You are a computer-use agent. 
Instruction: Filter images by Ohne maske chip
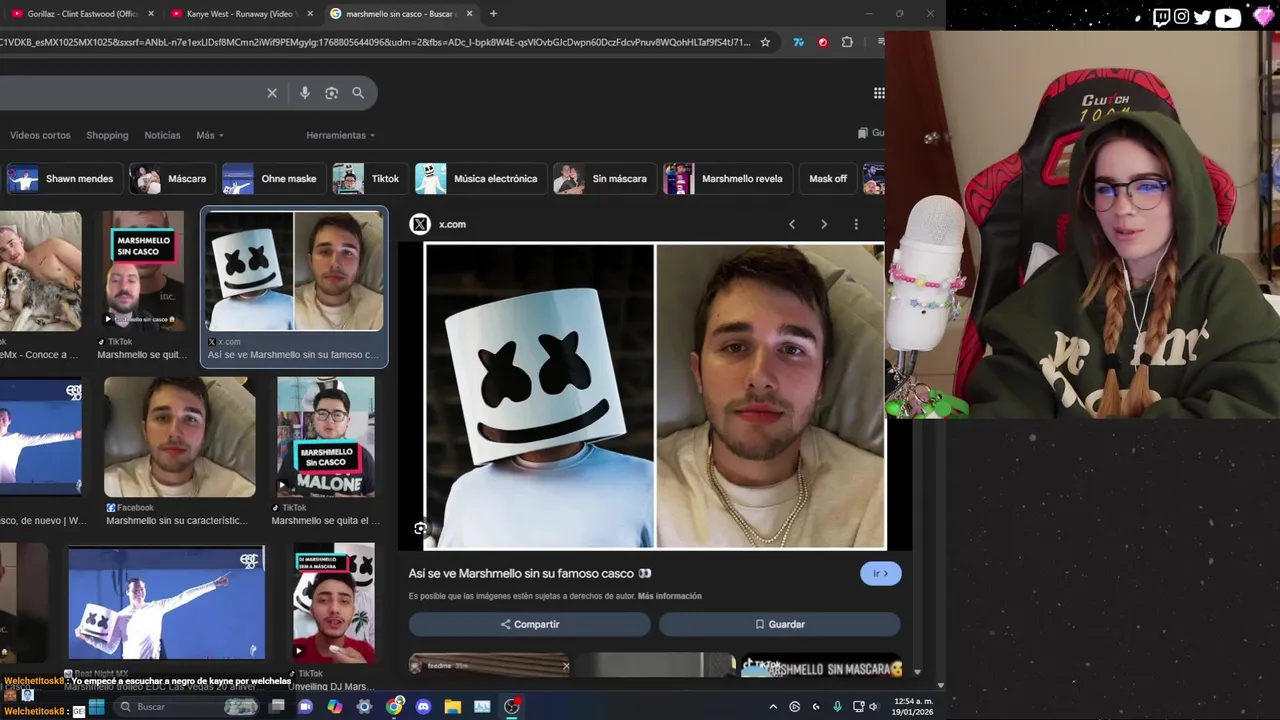click(x=273, y=179)
